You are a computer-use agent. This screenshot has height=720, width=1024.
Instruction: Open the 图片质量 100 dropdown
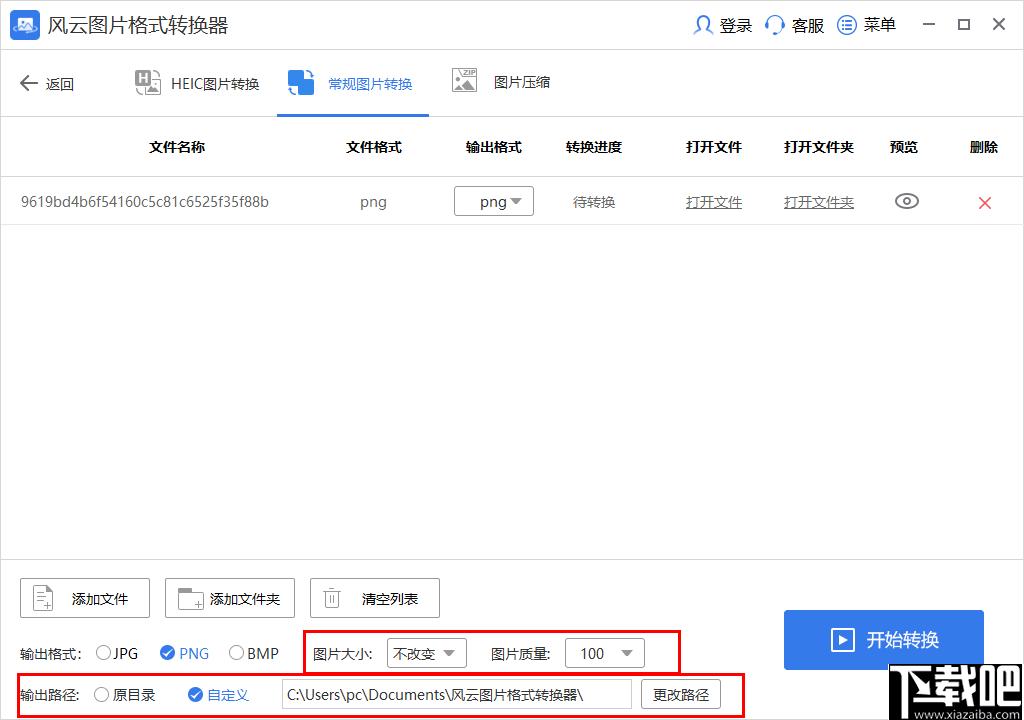(605, 653)
